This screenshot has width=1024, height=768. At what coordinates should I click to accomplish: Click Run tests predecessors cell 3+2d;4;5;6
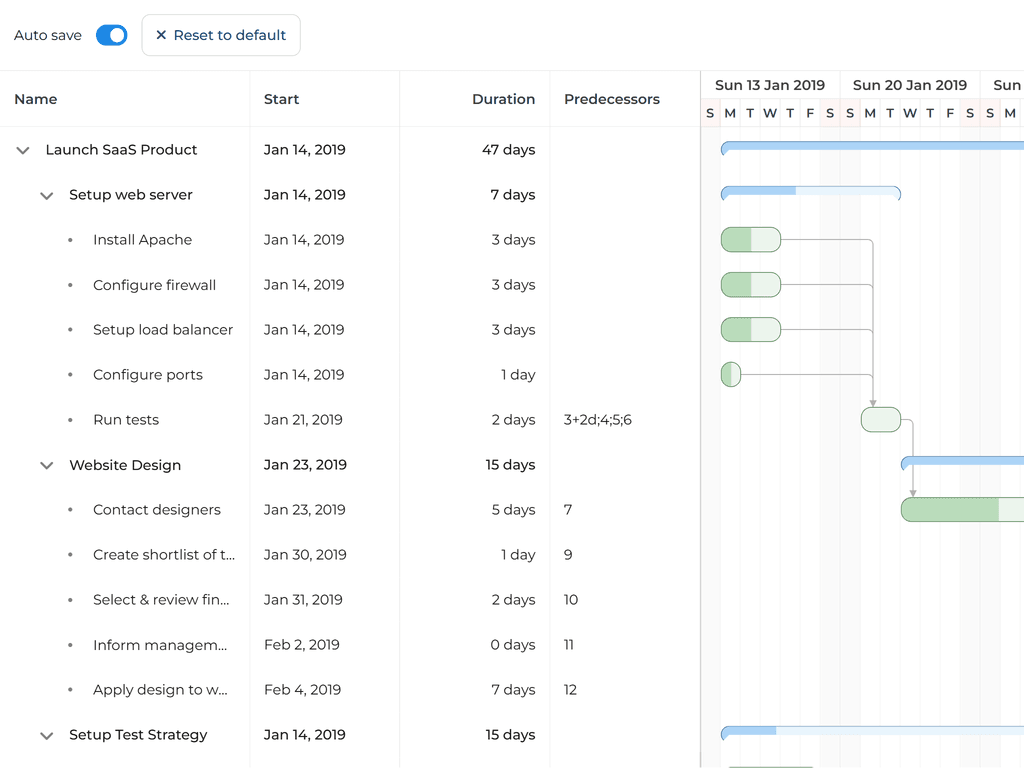pos(597,420)
